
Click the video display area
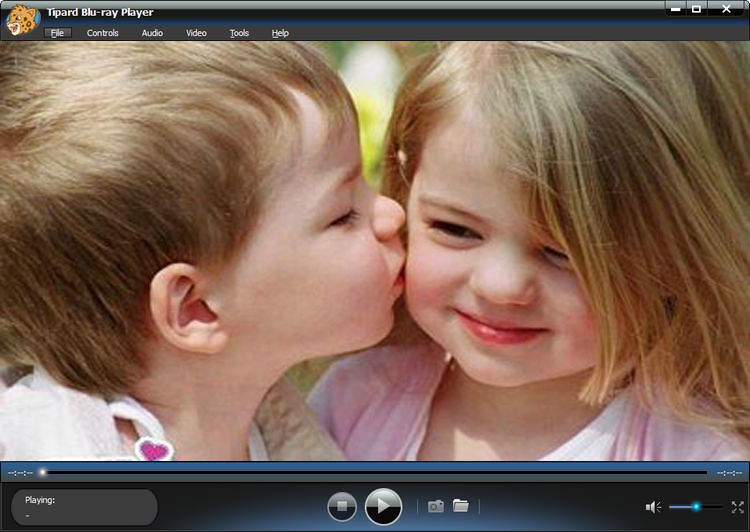tap(375, 250)
